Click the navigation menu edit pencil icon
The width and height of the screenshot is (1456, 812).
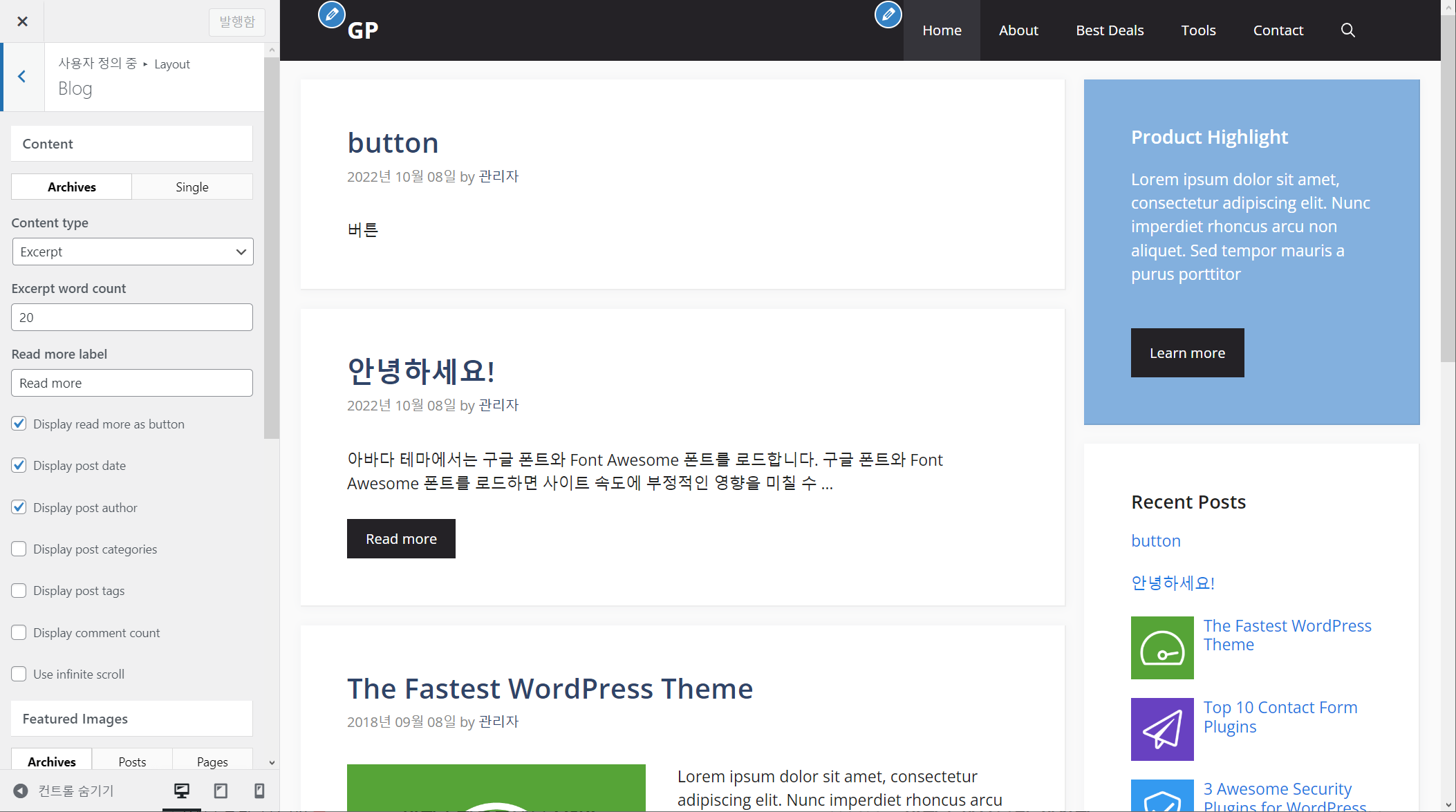coord(888,15)
